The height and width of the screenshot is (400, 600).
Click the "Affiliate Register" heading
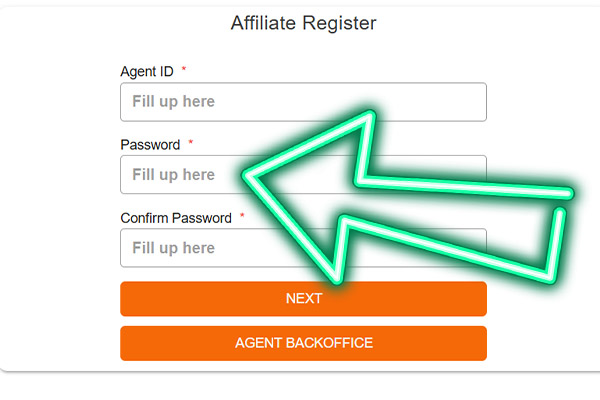pyautogui.click(x=303, y=23)
